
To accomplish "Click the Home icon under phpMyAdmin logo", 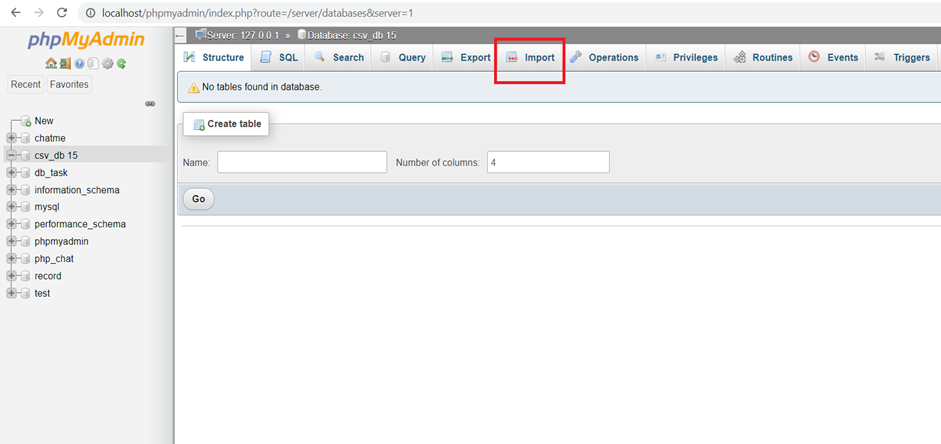I will tap(51, 63).
